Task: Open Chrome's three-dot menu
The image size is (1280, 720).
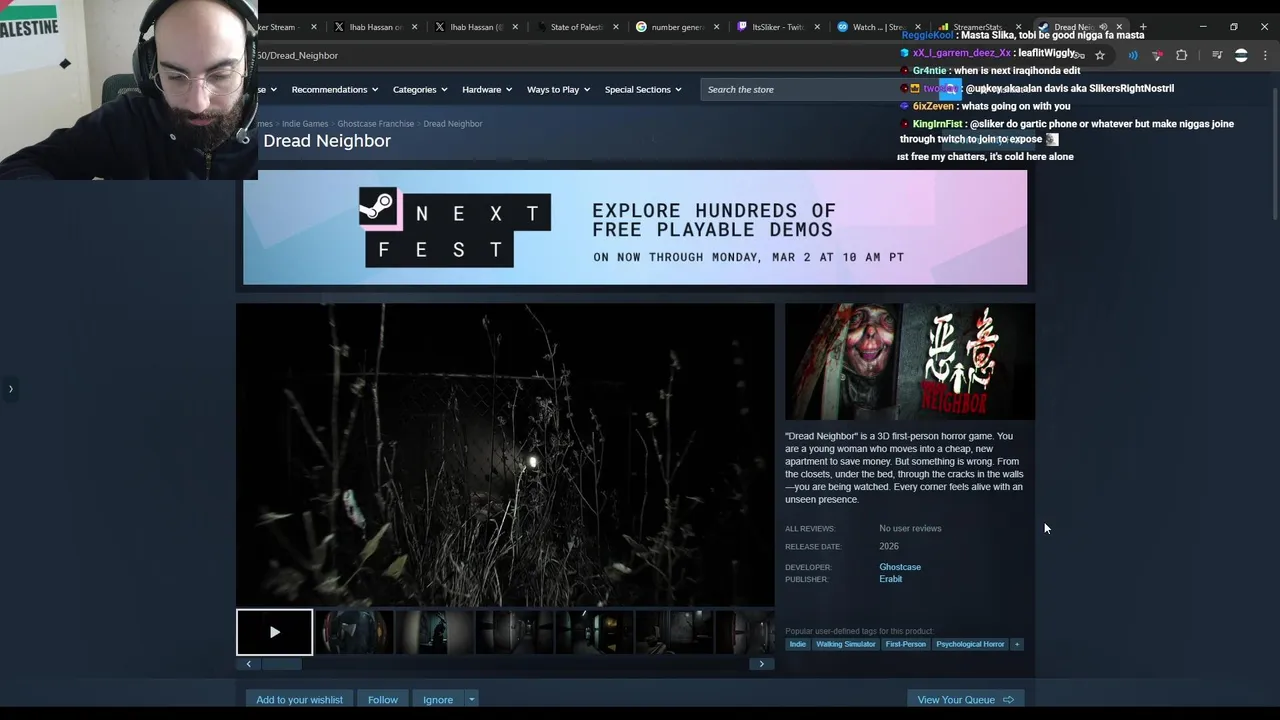Action: click(x=1265, y=55)
